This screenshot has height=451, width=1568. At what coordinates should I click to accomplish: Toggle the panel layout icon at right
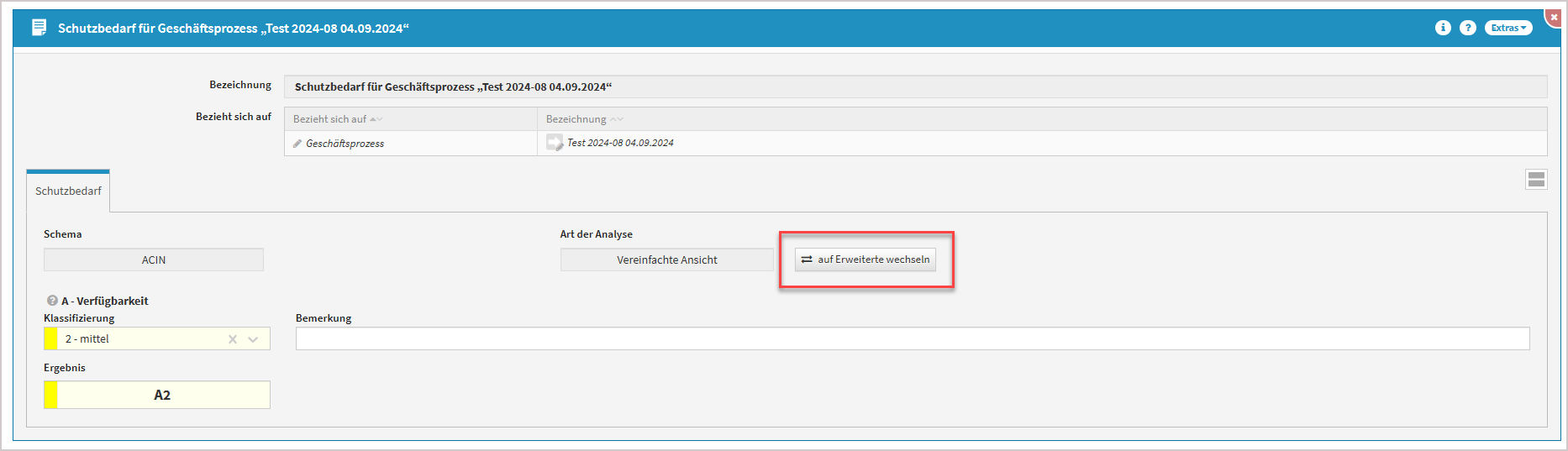pos(1536,179)
